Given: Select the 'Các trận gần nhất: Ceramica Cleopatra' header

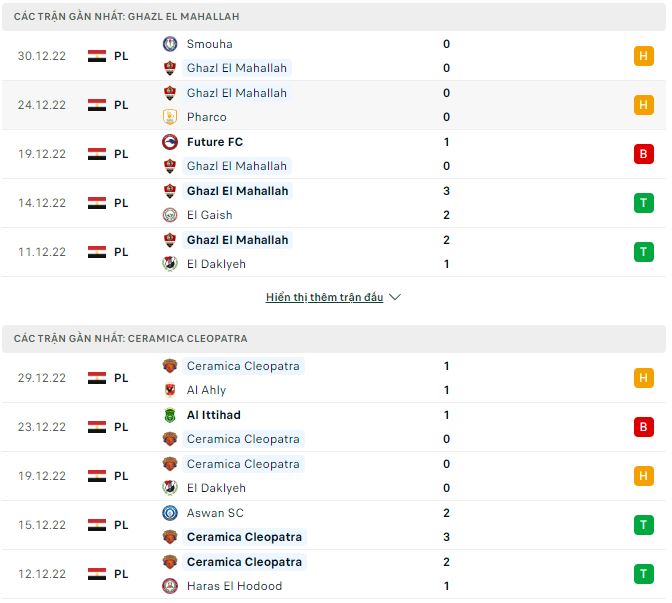Looking at the screenshot, I should click(131, 339).
